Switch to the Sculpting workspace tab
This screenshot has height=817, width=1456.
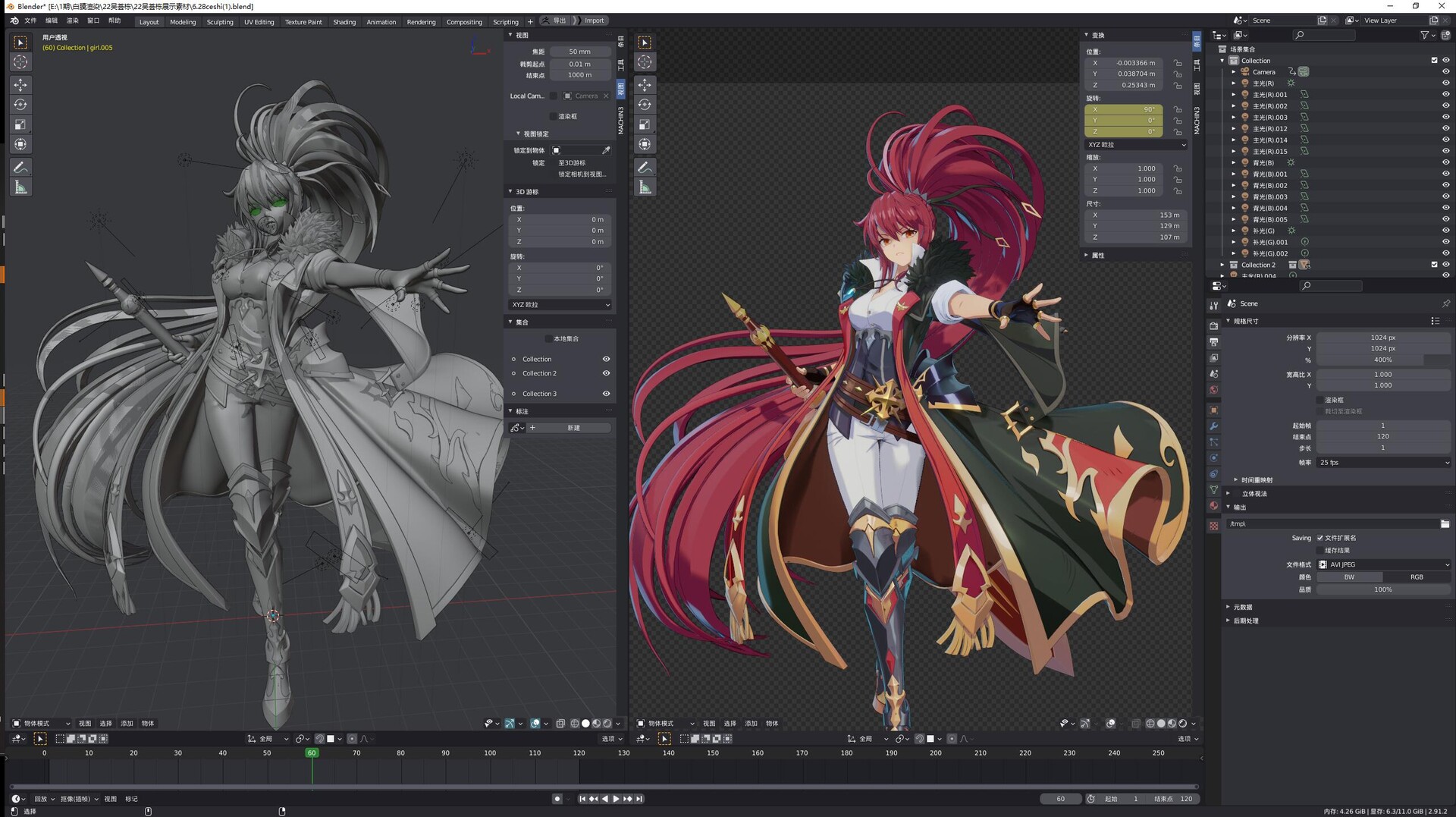pos(220,22)
